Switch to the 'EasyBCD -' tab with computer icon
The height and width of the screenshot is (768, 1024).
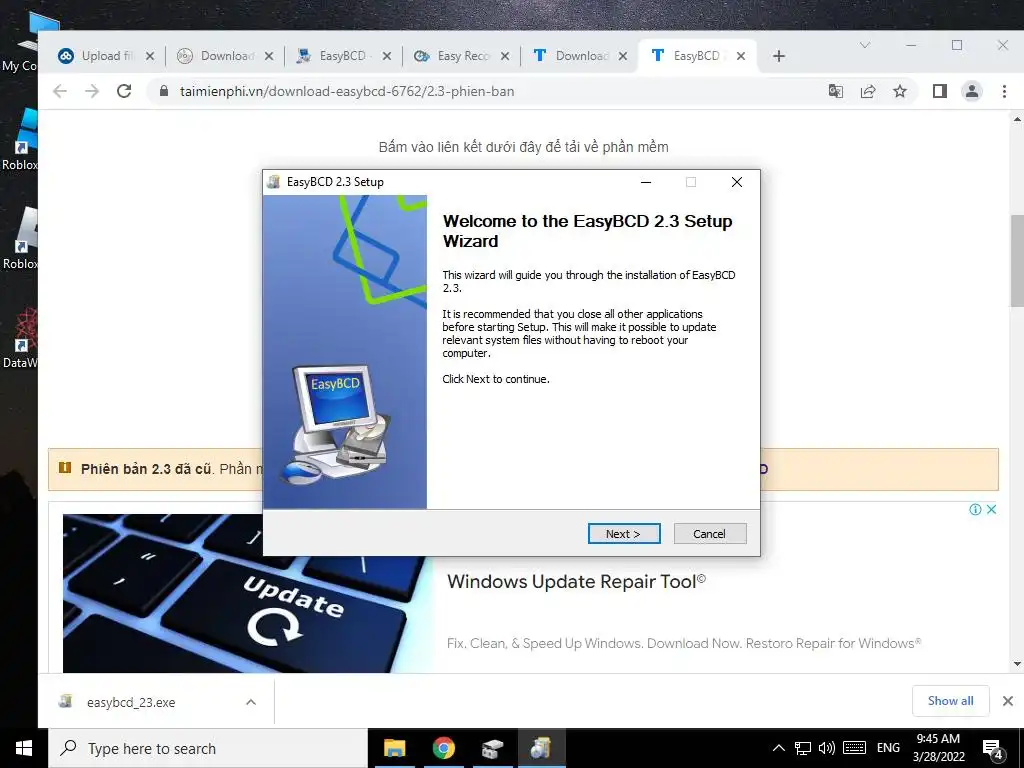[x=342, y=56]
